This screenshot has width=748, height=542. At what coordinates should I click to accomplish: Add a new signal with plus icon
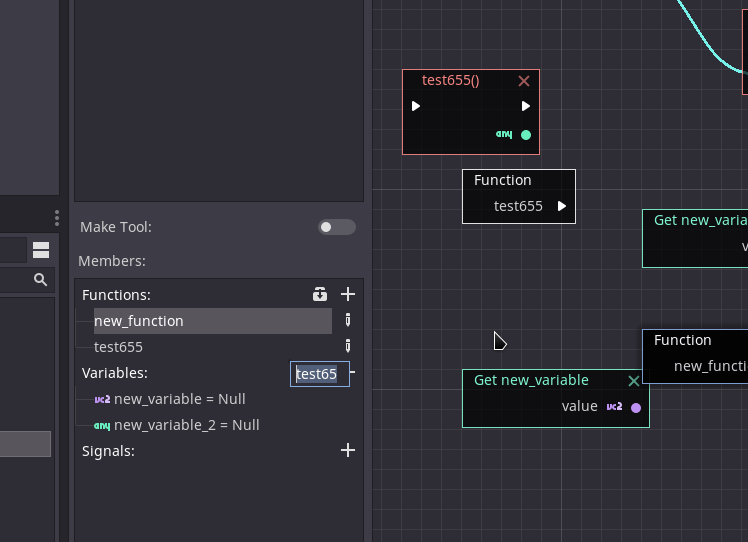(x=348, y=450)
